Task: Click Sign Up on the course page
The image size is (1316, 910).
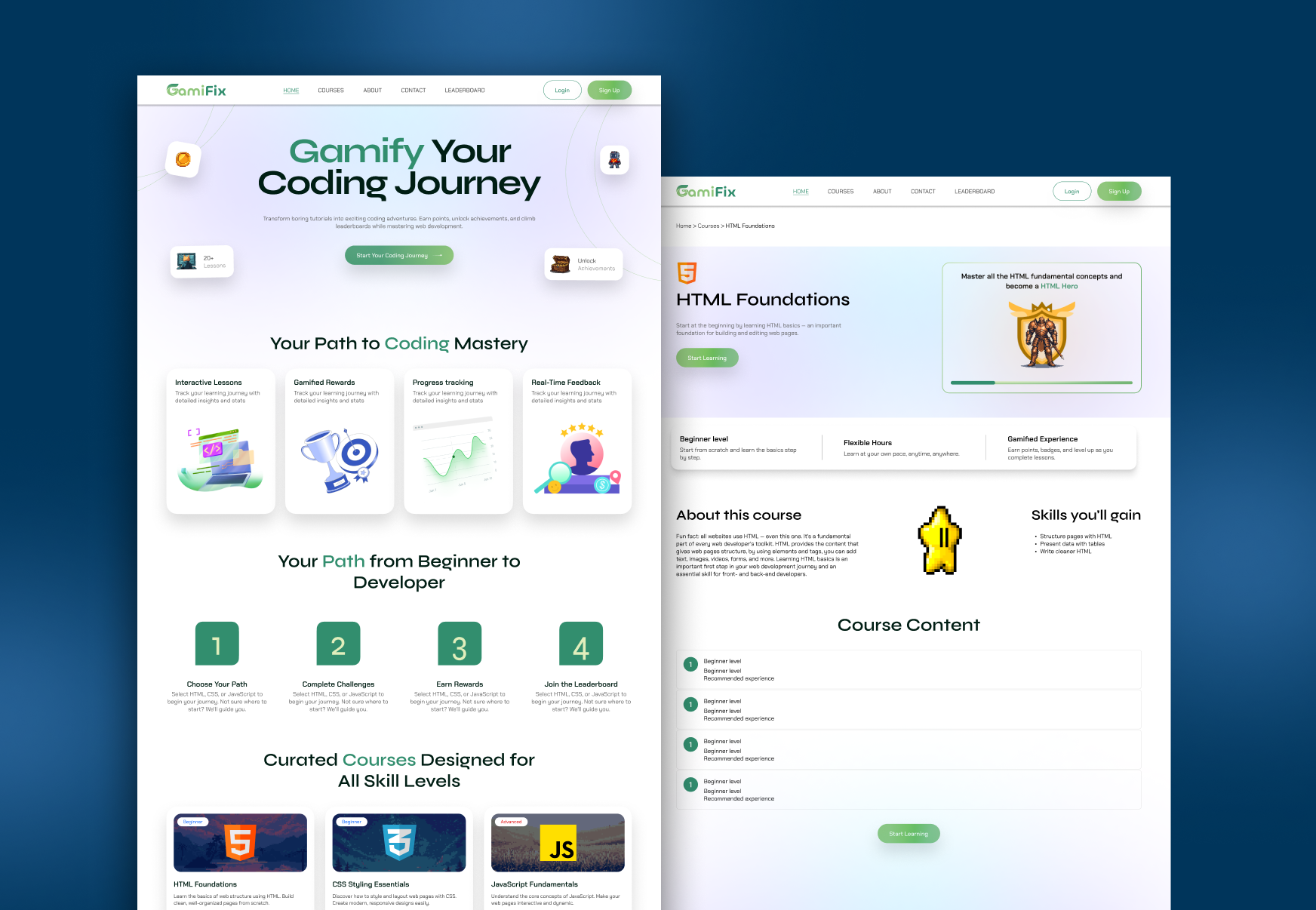Action: point(1119,191)
